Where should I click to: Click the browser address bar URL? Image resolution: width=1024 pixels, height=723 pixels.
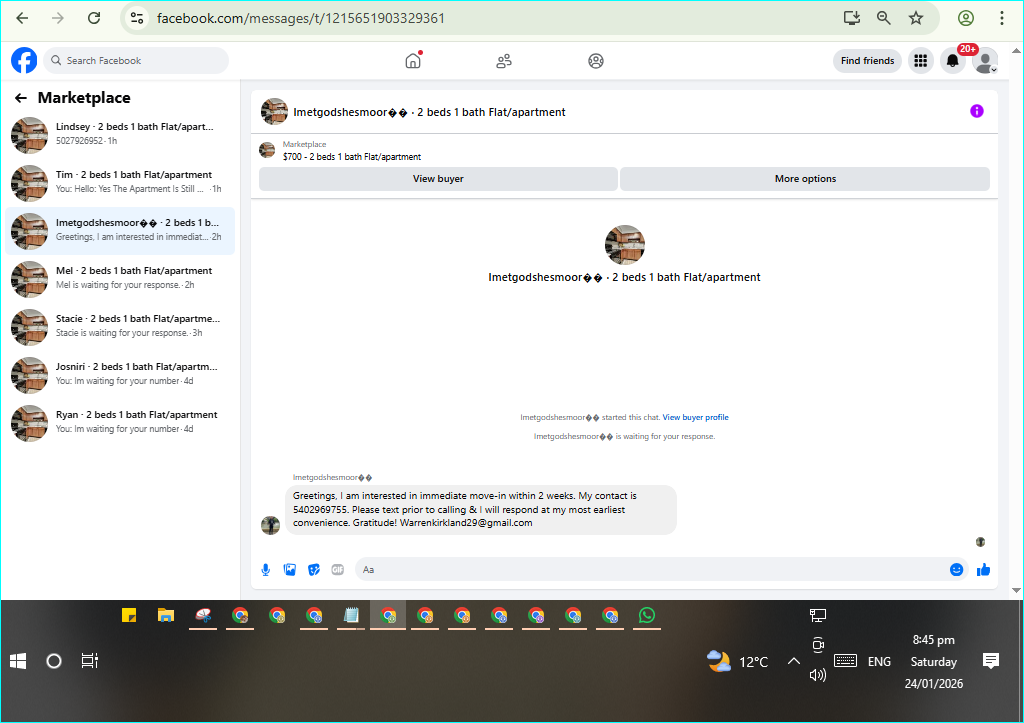(x=301, y=18)
